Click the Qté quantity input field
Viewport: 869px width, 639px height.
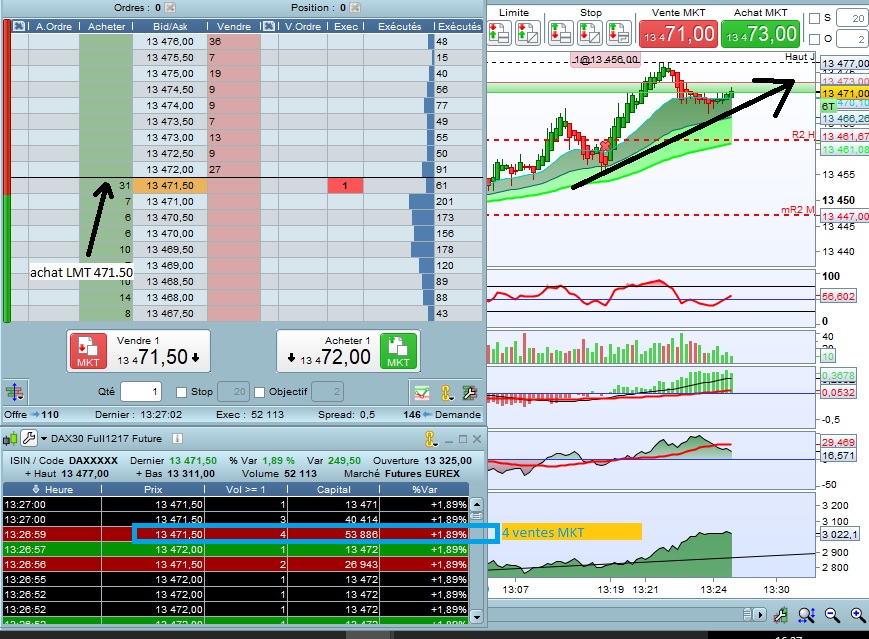[x=141, y=392]
